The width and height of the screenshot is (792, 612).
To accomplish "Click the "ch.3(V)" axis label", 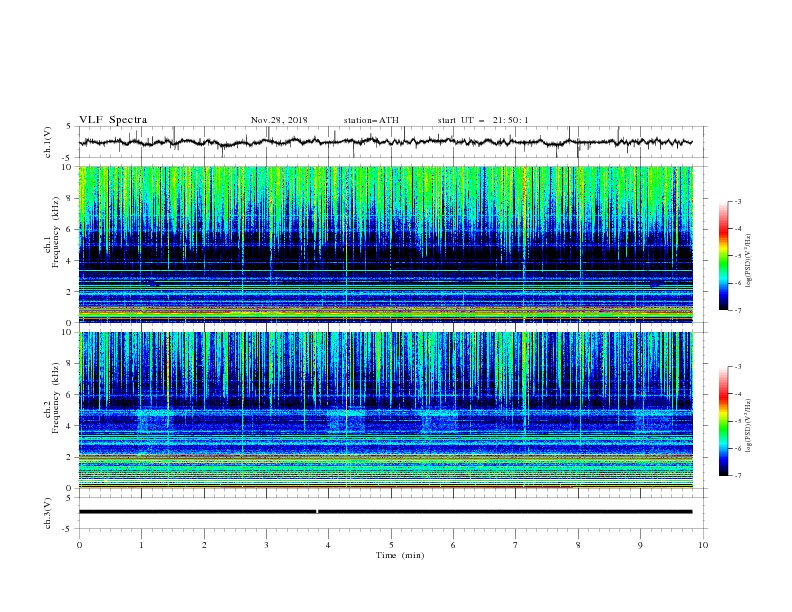I will click(x=48, y=513).
